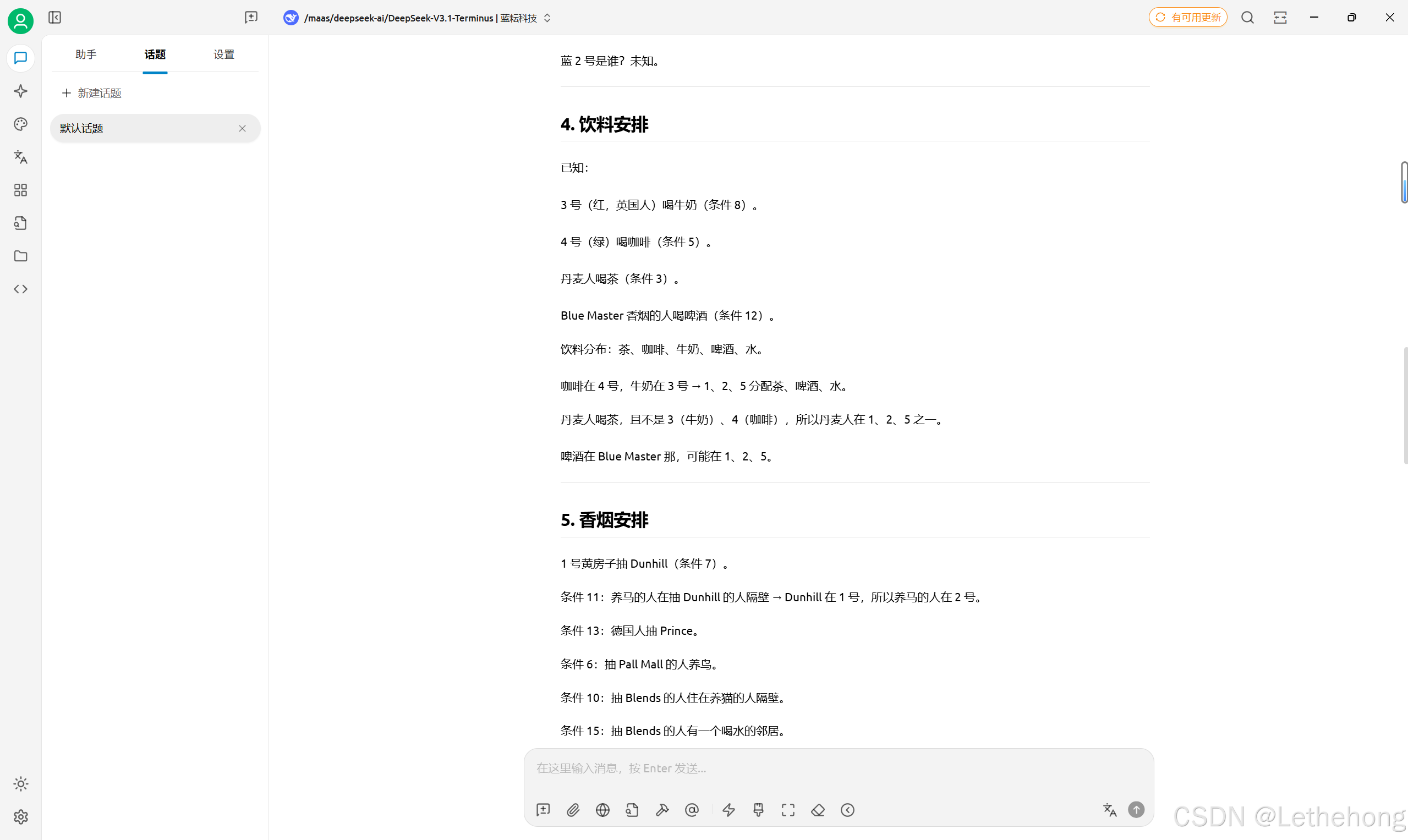The image size is (1408, 840).
Task: Click the line 条件 13：德国人抽 Prince。
Action: 631,630
